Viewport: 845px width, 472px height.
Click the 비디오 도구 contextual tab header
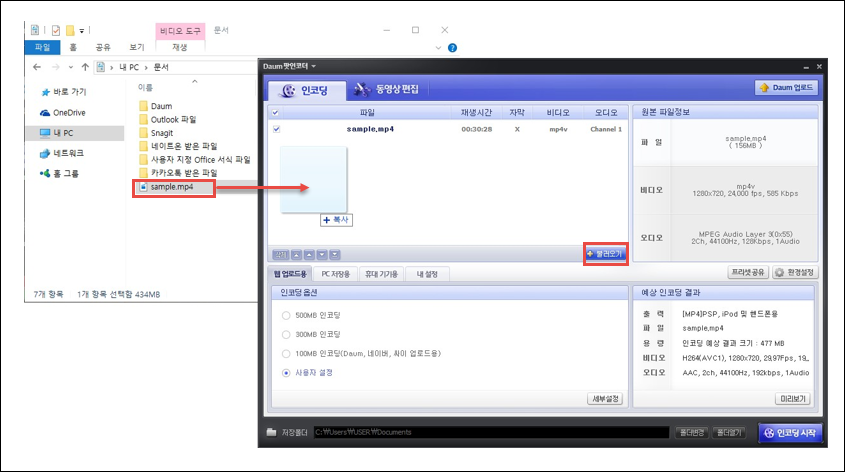tap(180, 31)
